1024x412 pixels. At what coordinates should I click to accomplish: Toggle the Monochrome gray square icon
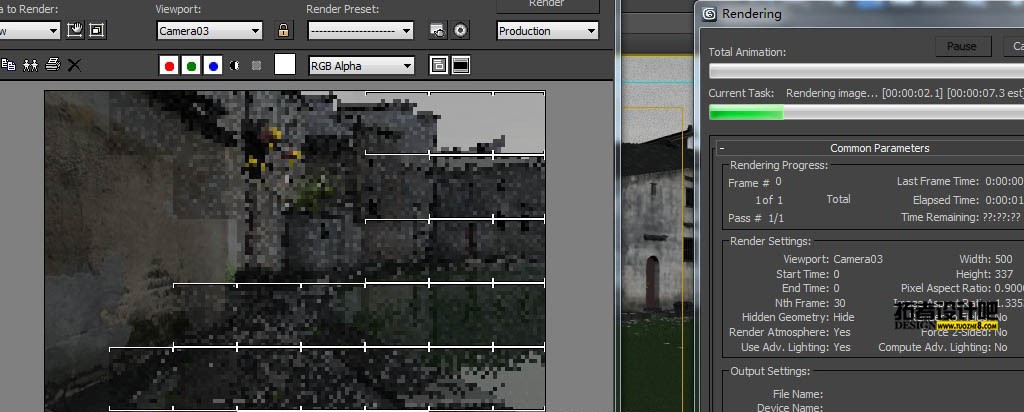pos(257,65)
